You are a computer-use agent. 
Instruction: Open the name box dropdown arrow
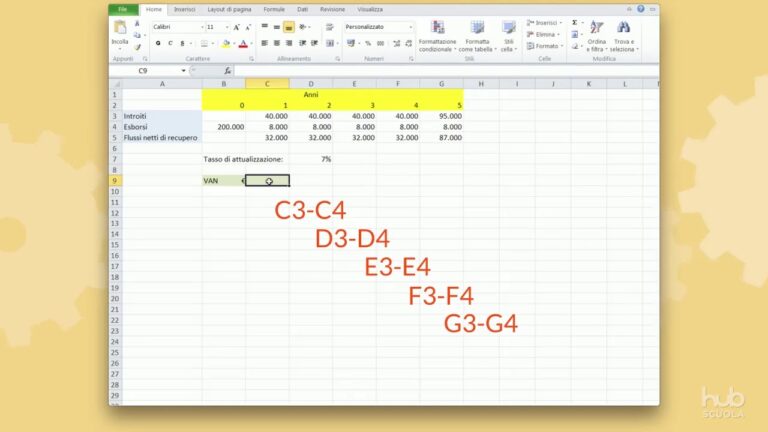click(x=184, y=71)
